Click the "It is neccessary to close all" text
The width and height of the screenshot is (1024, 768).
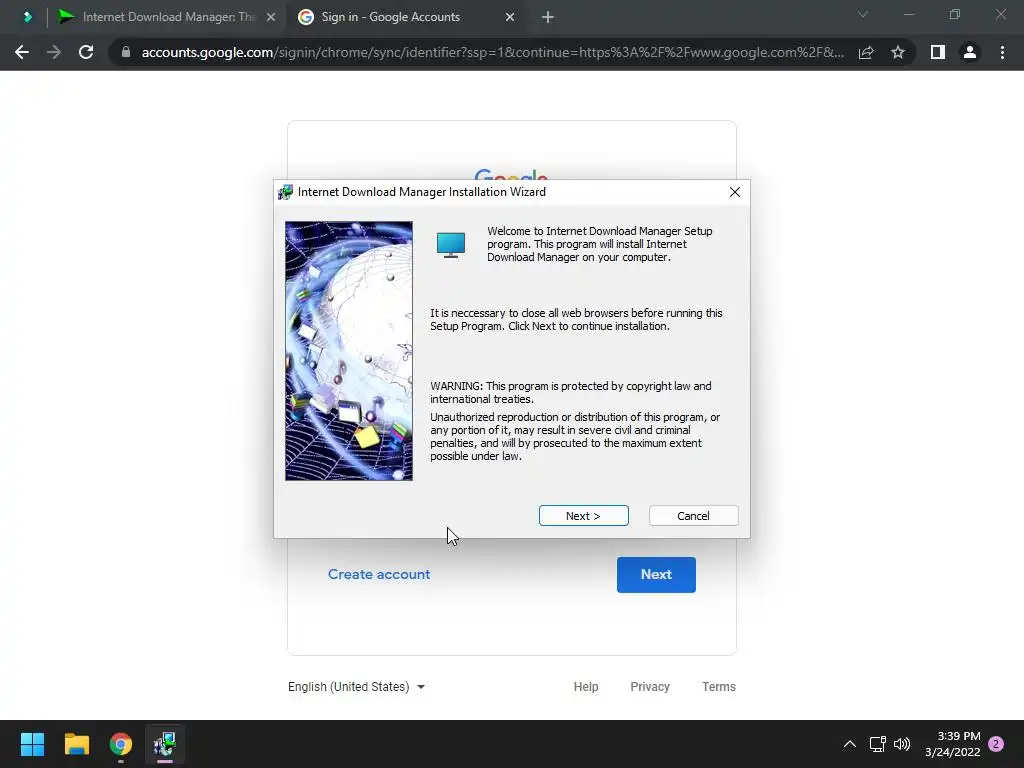coord(576,319)
